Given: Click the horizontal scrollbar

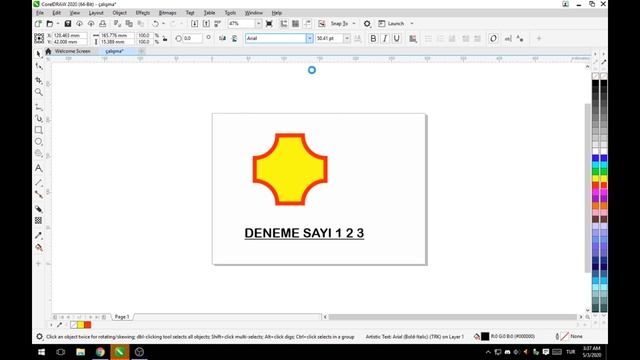Looking at the screenshot, I should coord(453,317).
